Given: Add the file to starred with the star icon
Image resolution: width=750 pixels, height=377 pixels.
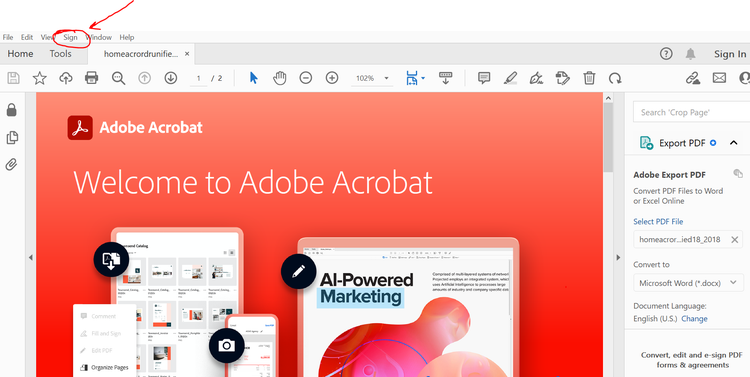Looking at the screenshot, I should coord(40,78).
